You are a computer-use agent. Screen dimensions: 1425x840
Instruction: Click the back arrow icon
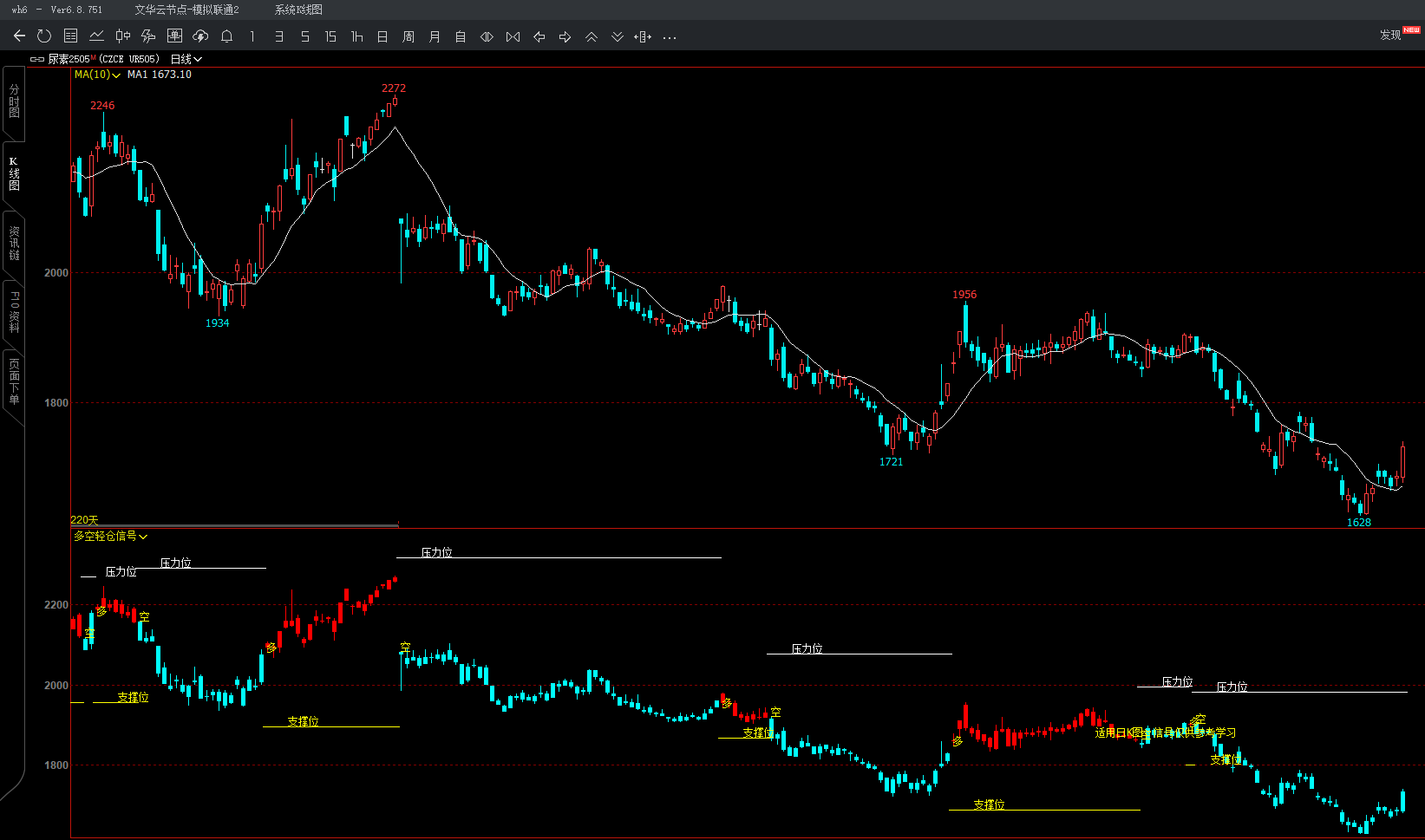click(19, 36)
